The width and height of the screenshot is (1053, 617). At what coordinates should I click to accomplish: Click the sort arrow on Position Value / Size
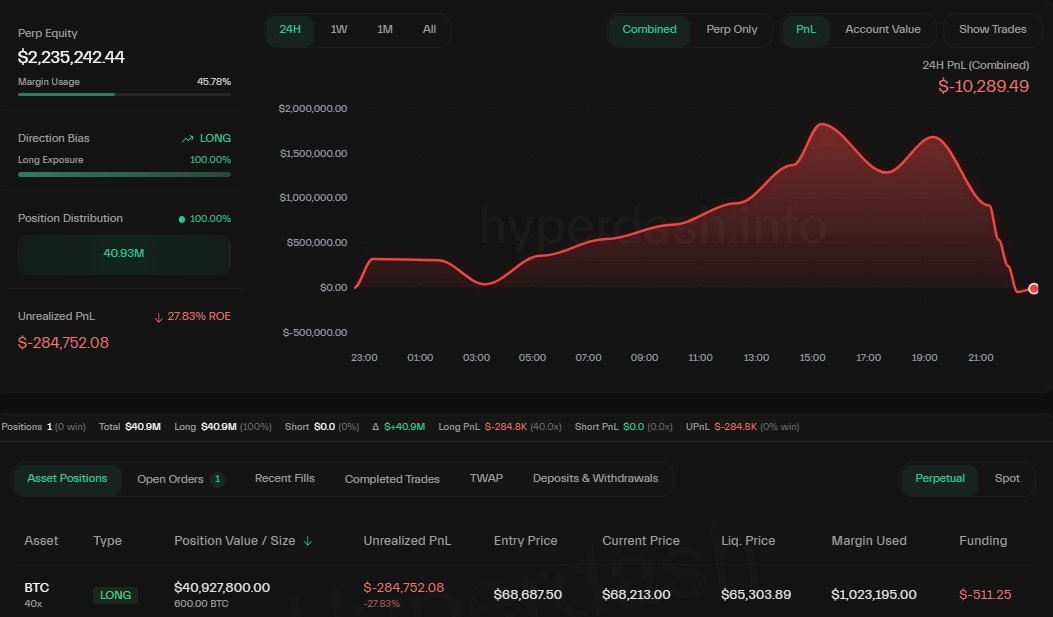306,540
